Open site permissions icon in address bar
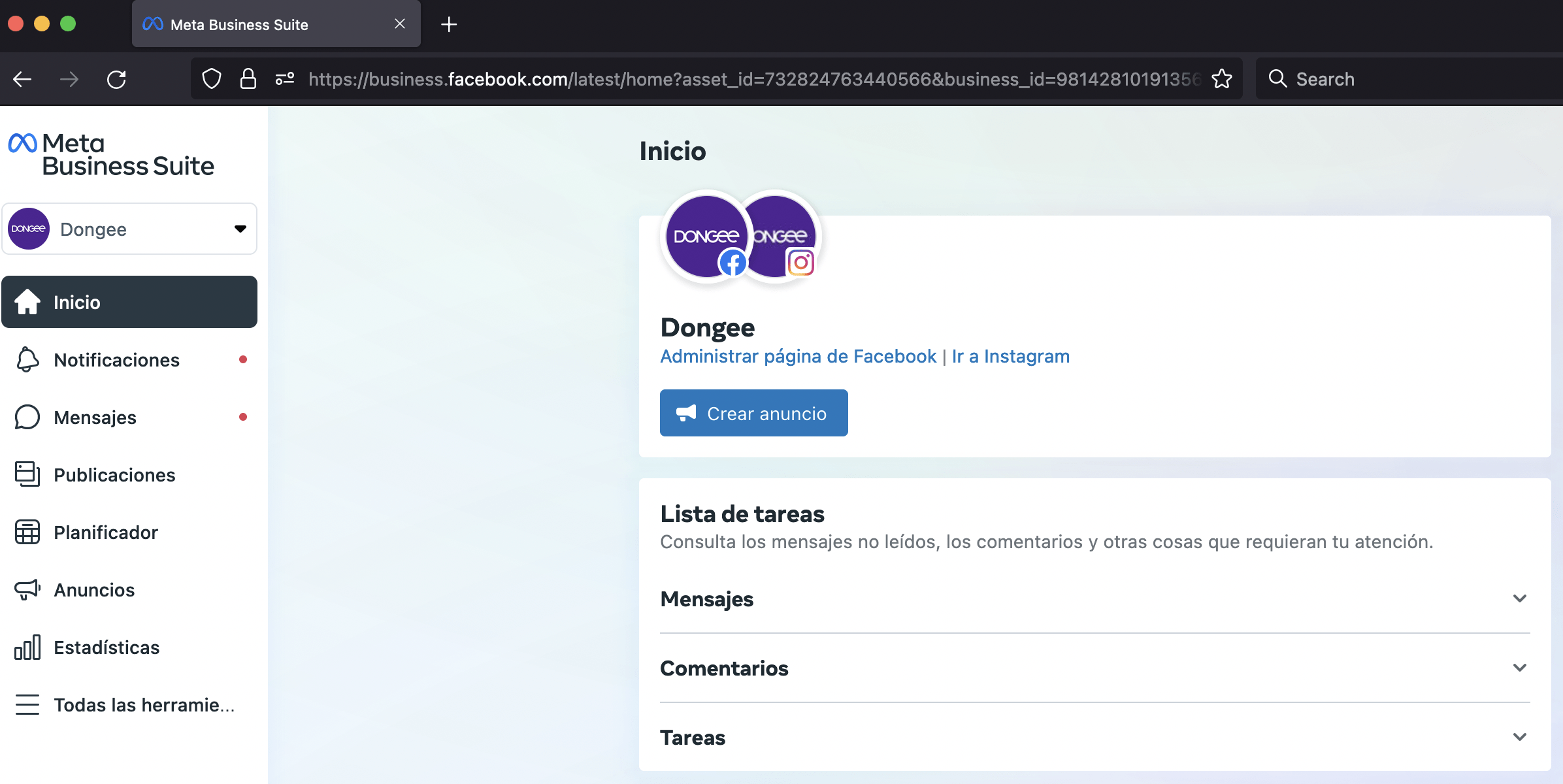 pyautogui.click(x=285, y=79)
